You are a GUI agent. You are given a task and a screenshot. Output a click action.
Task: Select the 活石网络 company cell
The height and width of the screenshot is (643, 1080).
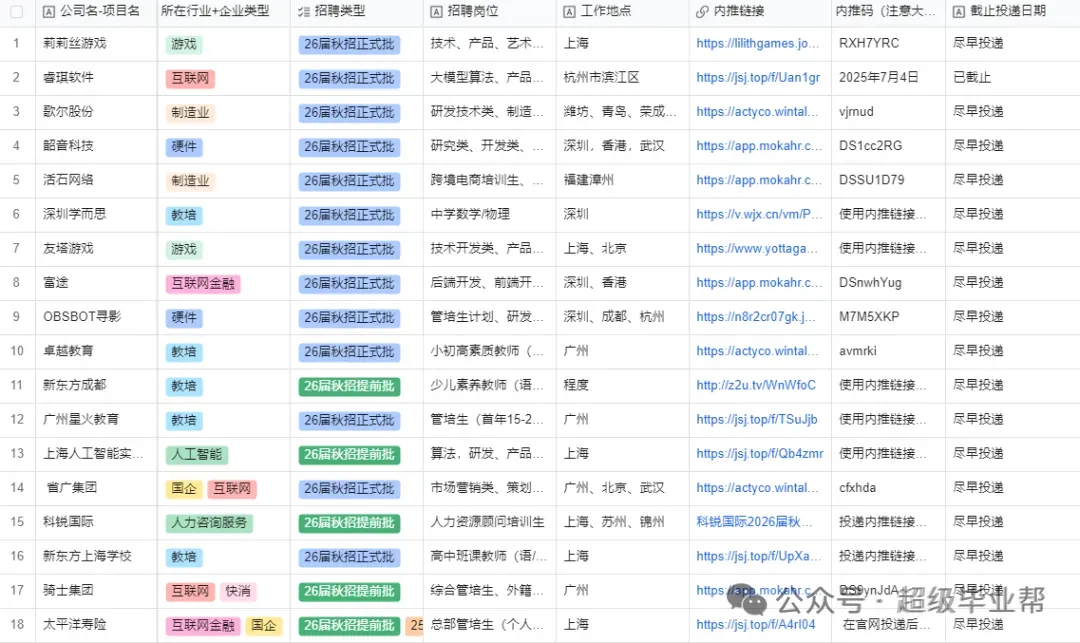[x=96, y=180]
